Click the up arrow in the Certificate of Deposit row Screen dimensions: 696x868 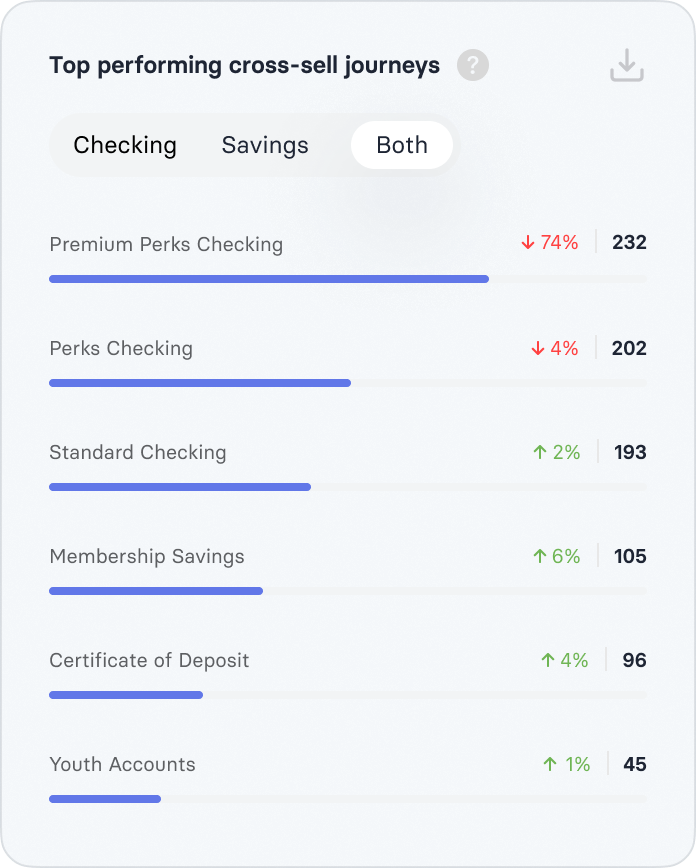point(548,660)
